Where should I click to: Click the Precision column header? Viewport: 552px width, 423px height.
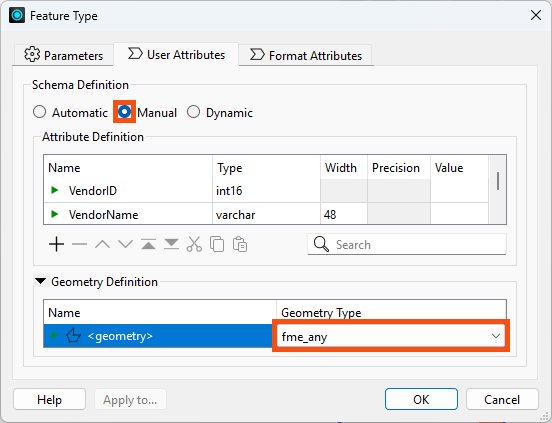coord(399,168)
